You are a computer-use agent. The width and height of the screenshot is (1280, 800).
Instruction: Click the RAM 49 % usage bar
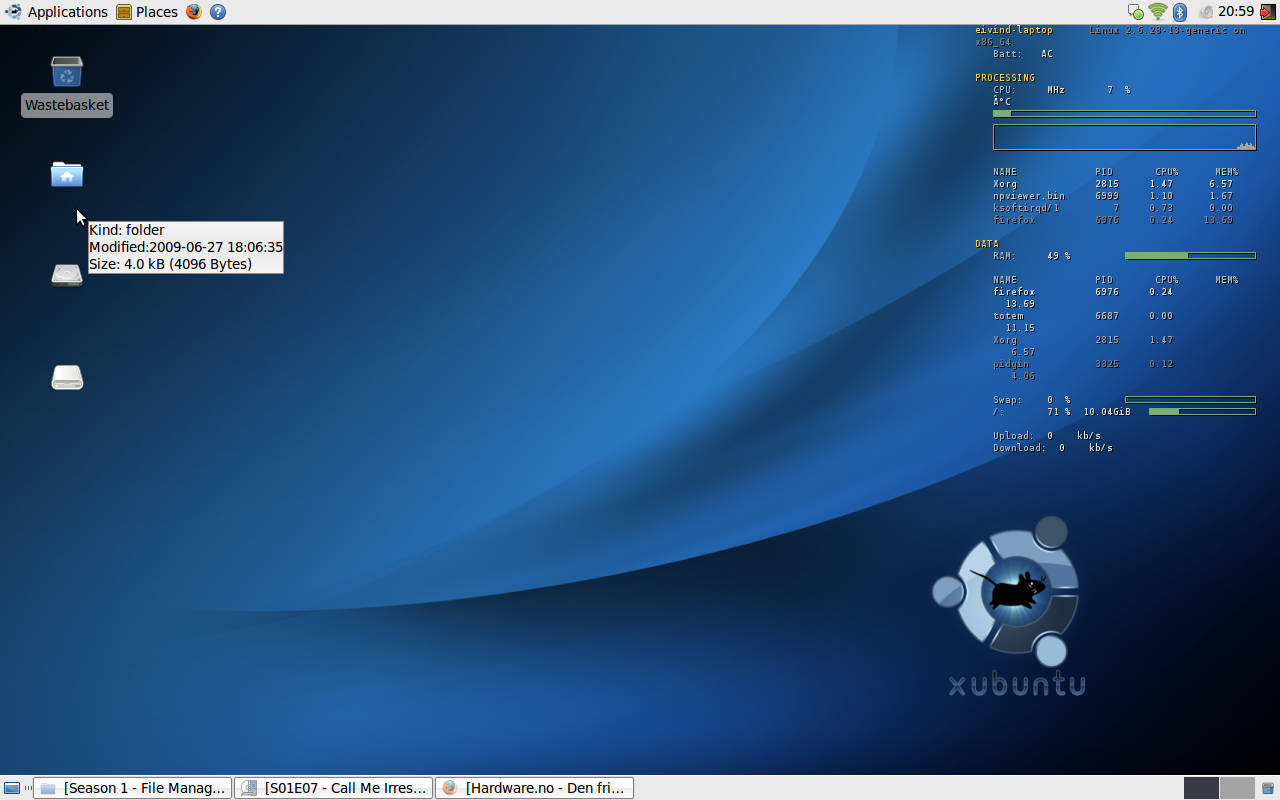1190,256
